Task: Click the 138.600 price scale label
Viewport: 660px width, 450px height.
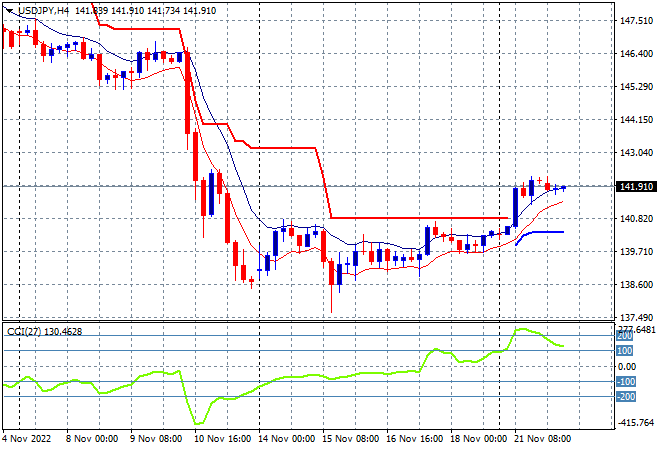Action: [636, 285]
